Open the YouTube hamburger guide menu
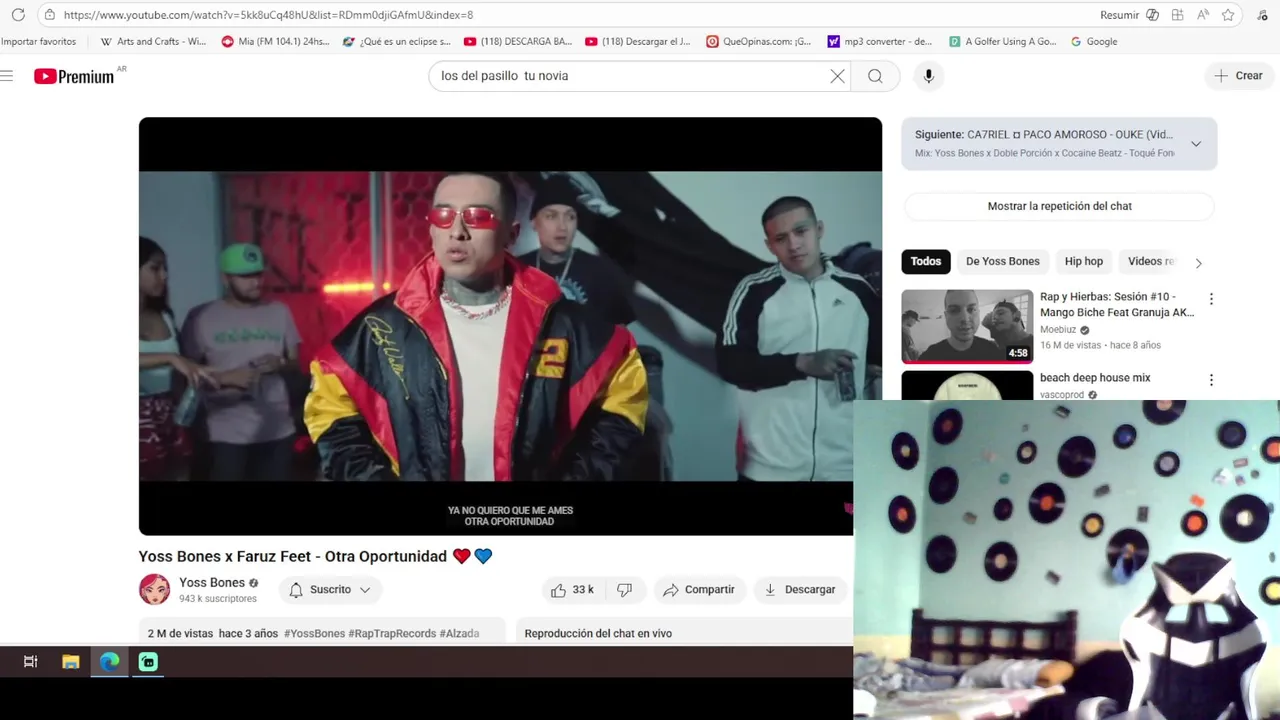Viewport: 1280px width, 720px height. 7,76
